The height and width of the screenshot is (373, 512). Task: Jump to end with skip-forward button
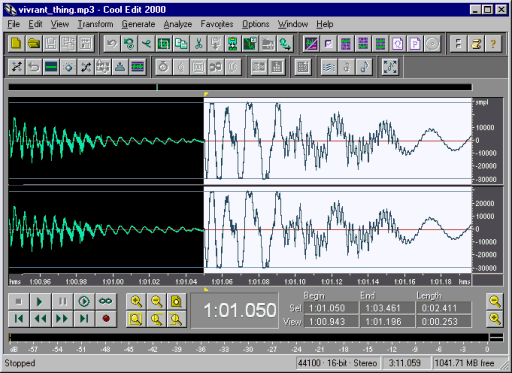tap(84, 319)
